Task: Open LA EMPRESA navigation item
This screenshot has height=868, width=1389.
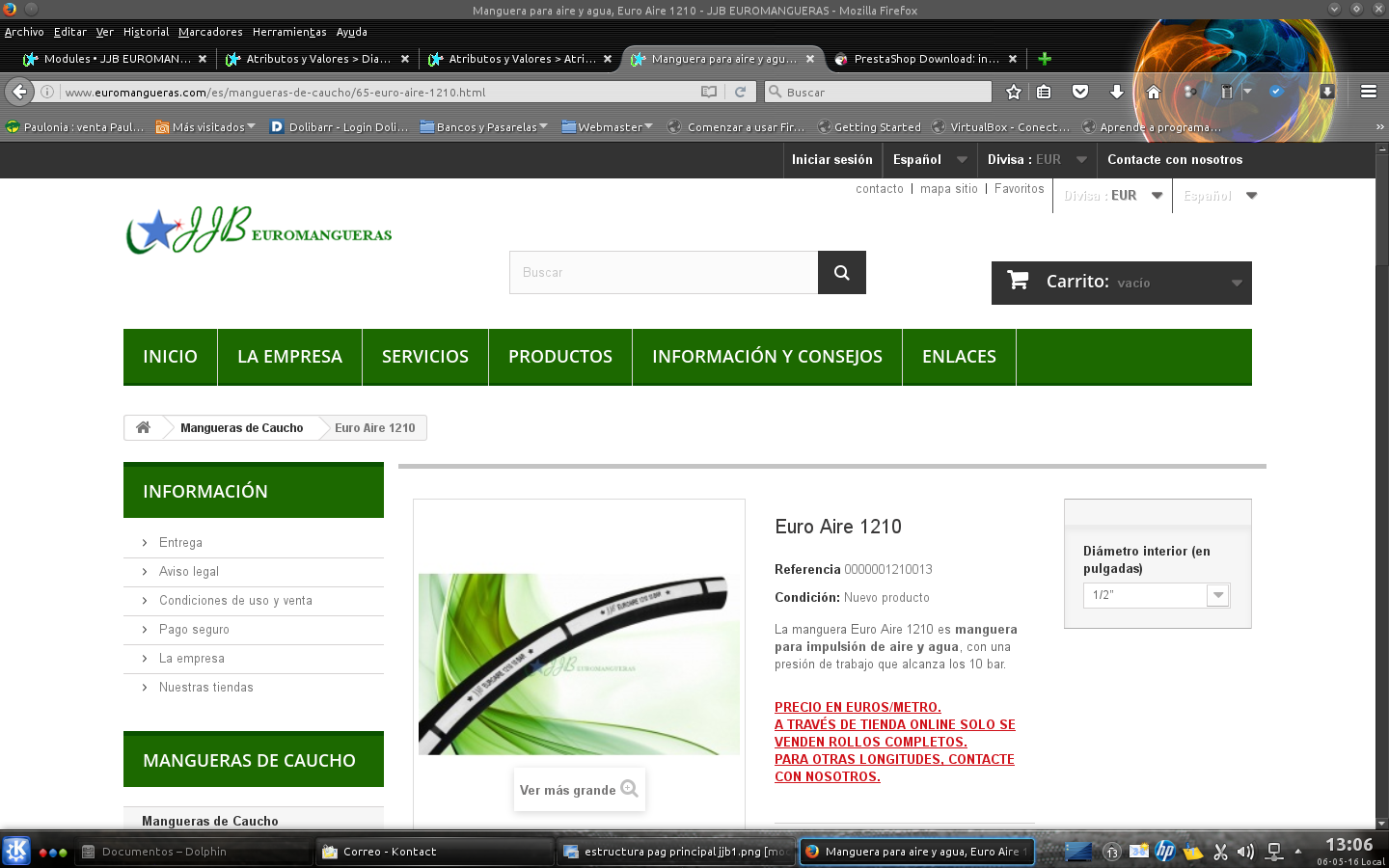Action: (x=289, y=357)
